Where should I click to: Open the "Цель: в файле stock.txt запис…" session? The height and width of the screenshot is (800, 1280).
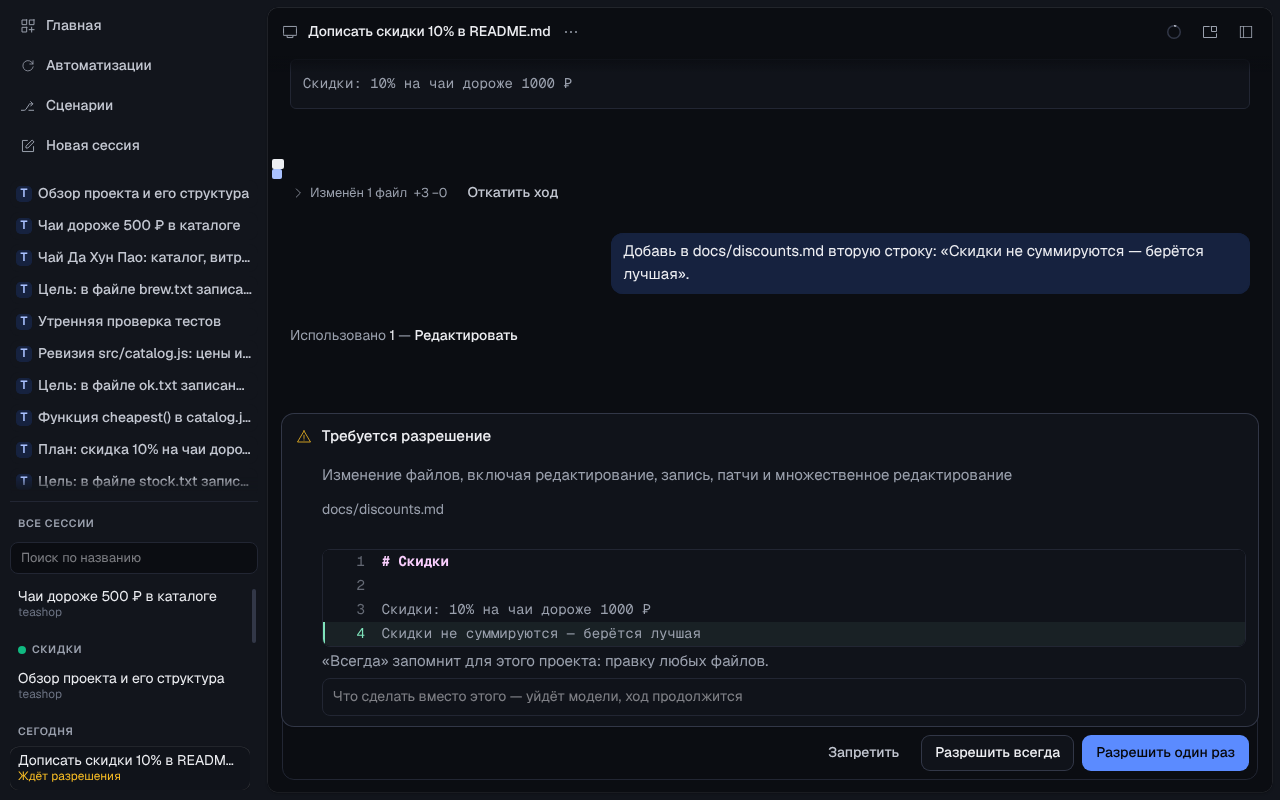(x=134, y=481)
